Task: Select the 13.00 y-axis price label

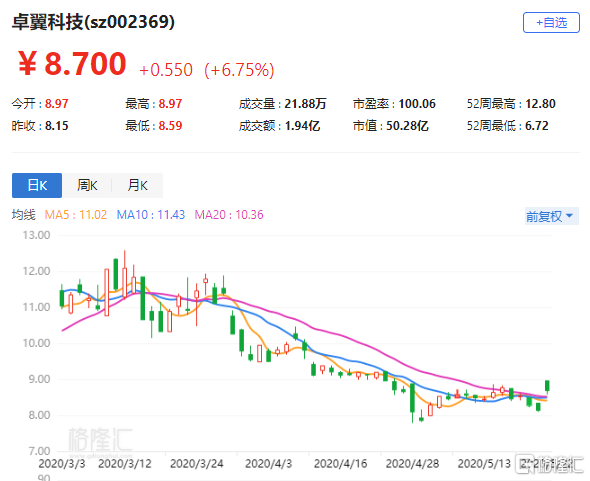Action: click(36, 235)
